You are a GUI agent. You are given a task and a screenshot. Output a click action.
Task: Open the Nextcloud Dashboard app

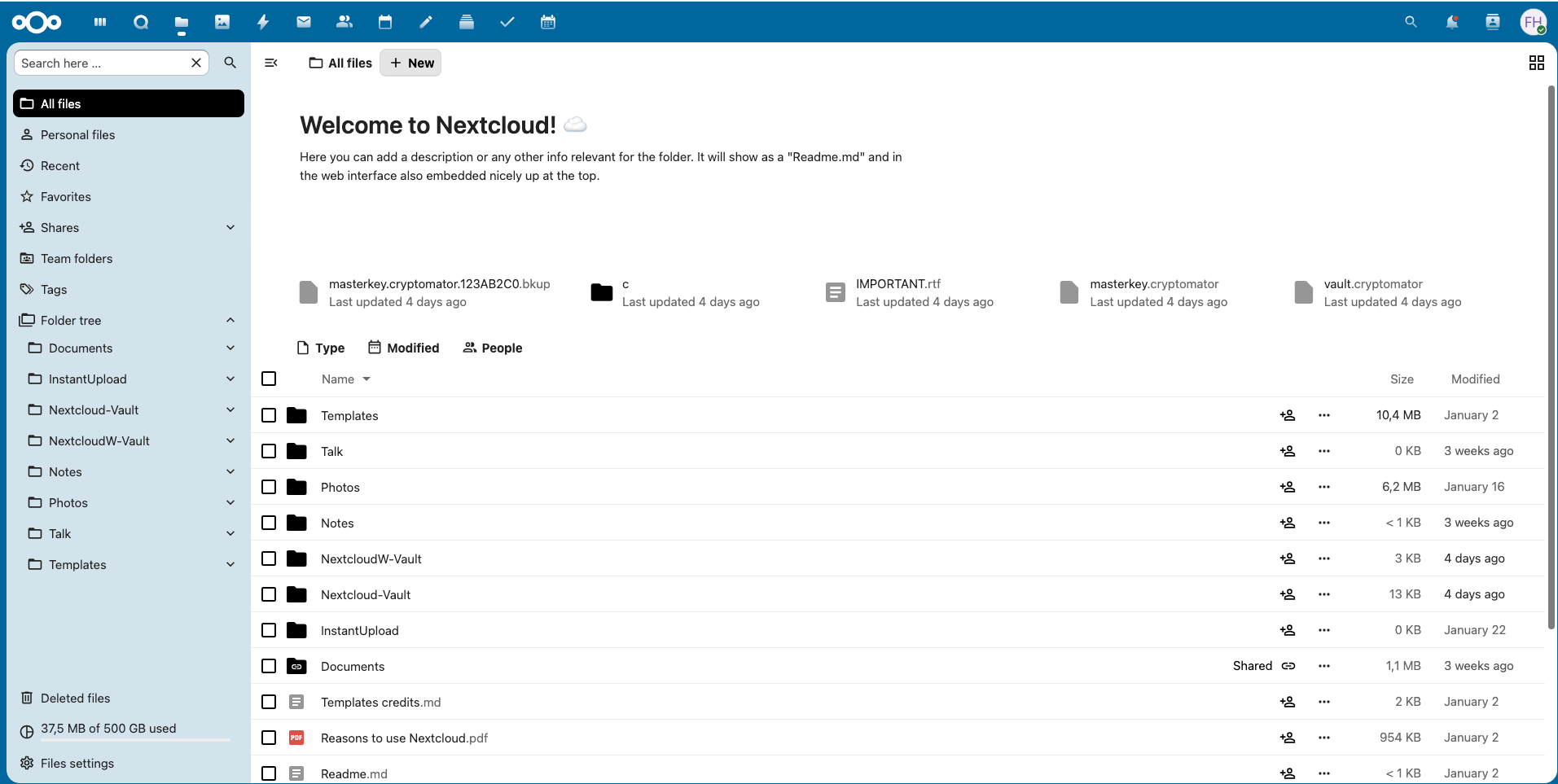pyautogui.click(x=99, y=22)
